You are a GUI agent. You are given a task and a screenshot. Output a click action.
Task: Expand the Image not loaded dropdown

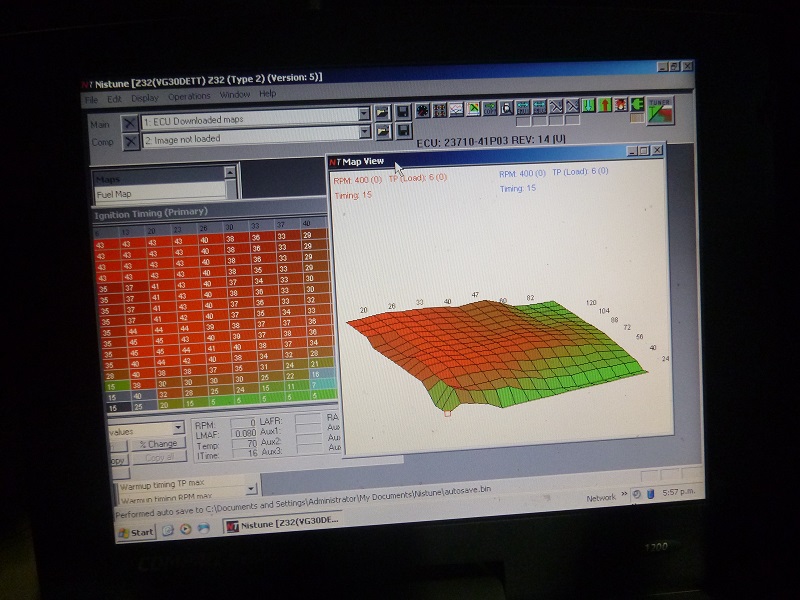(365, 134)
